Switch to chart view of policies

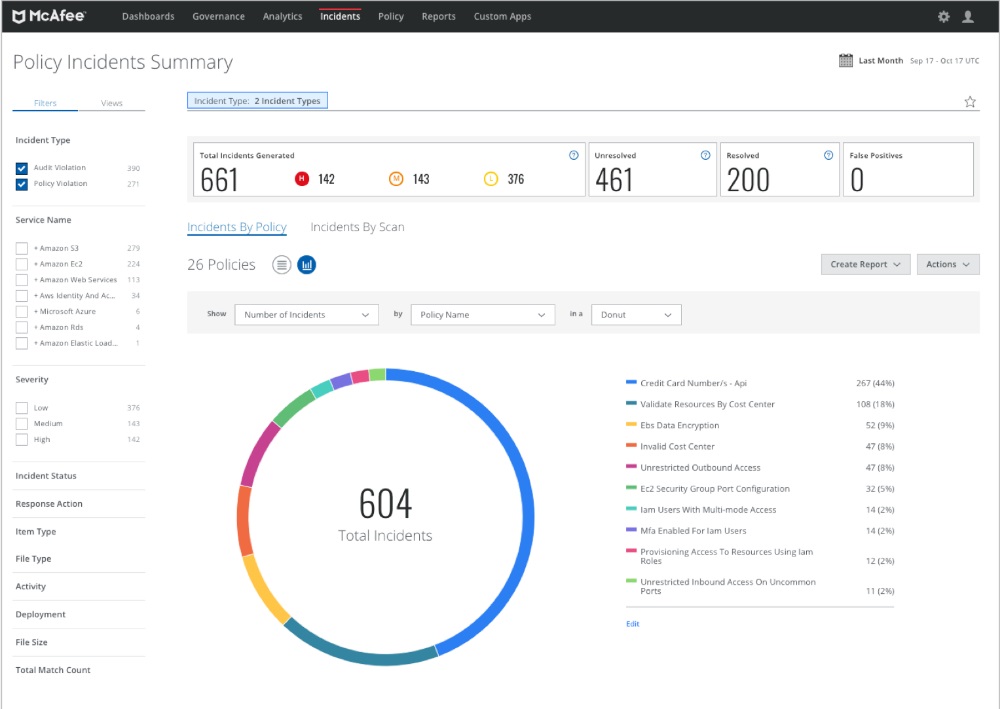tap(307, 264)
